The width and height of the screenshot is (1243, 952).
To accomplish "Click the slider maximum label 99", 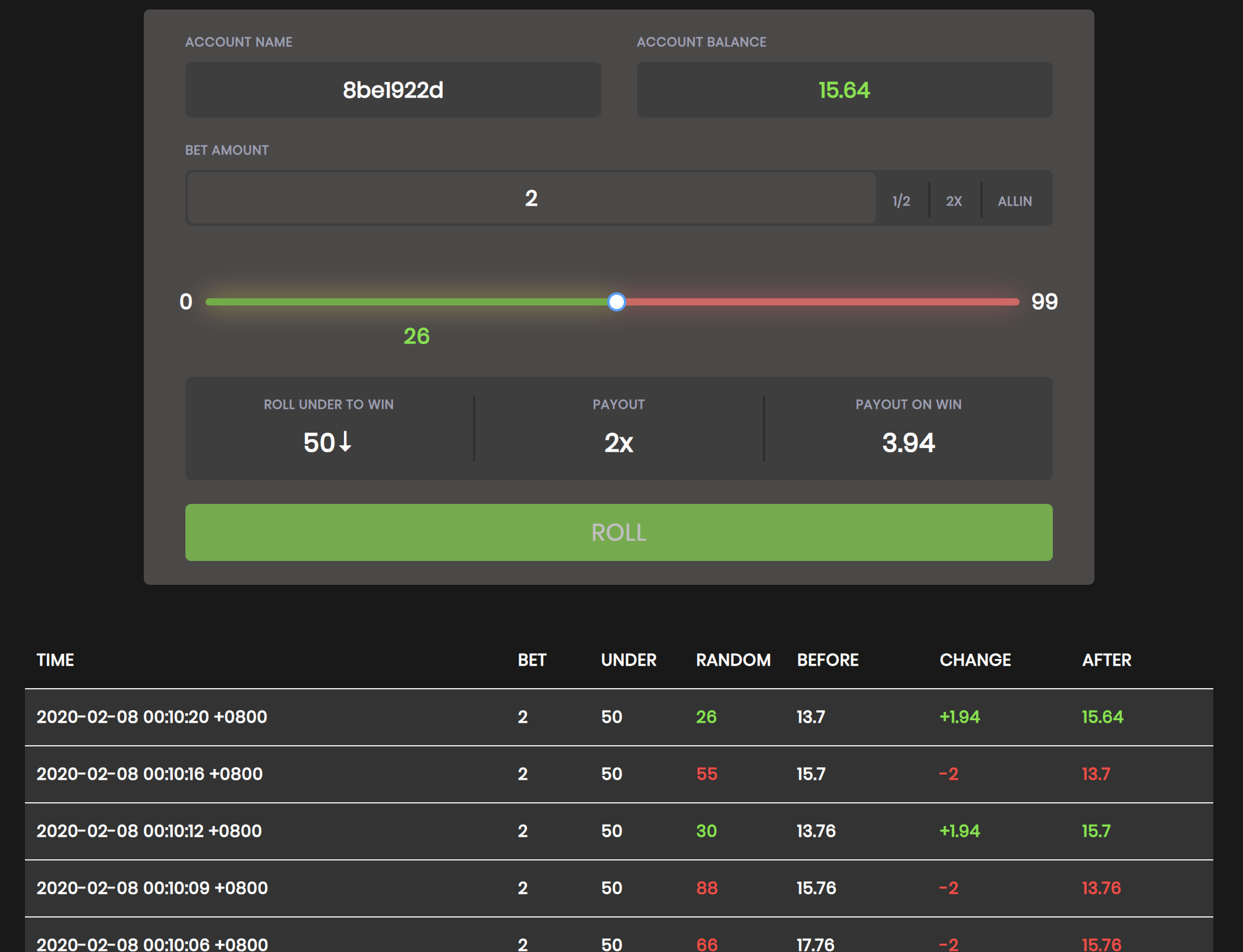I will point(1045,302).
